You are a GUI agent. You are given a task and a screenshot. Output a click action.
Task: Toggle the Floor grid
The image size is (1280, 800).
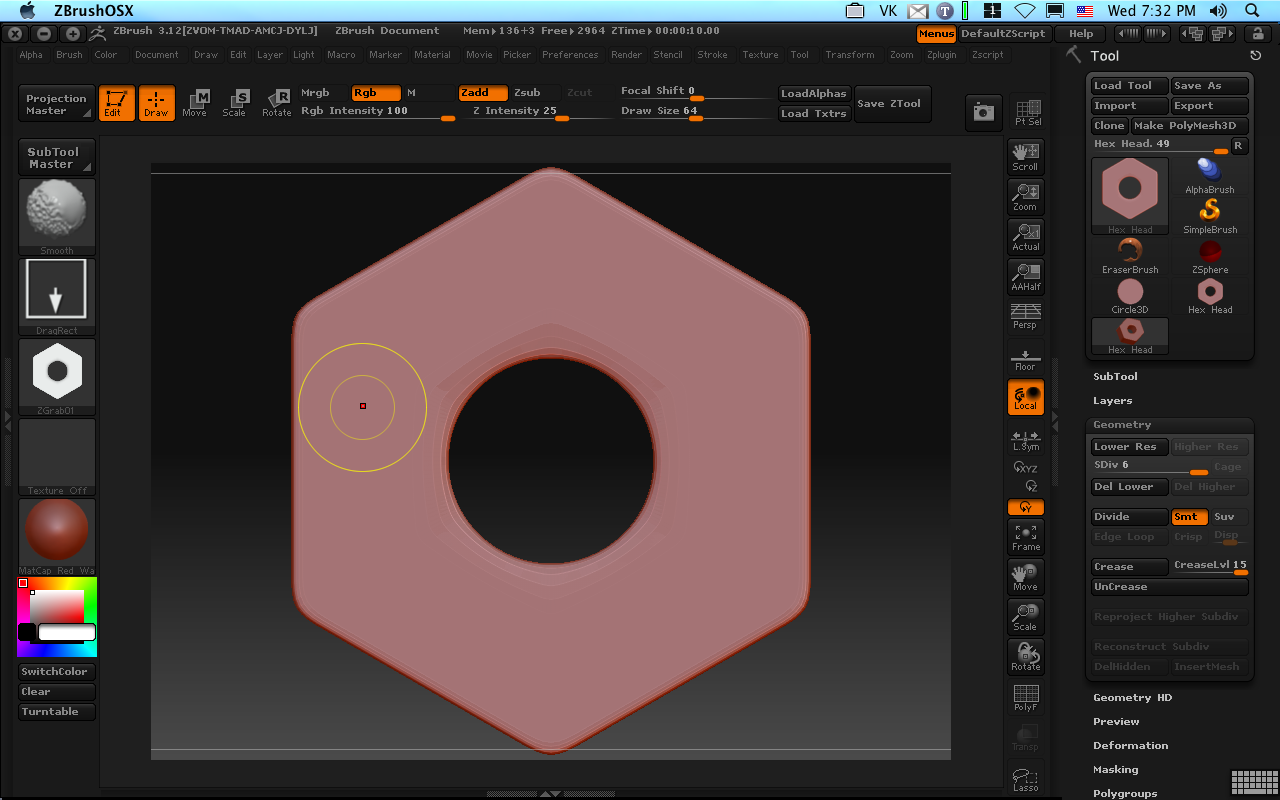(1025, 359)
